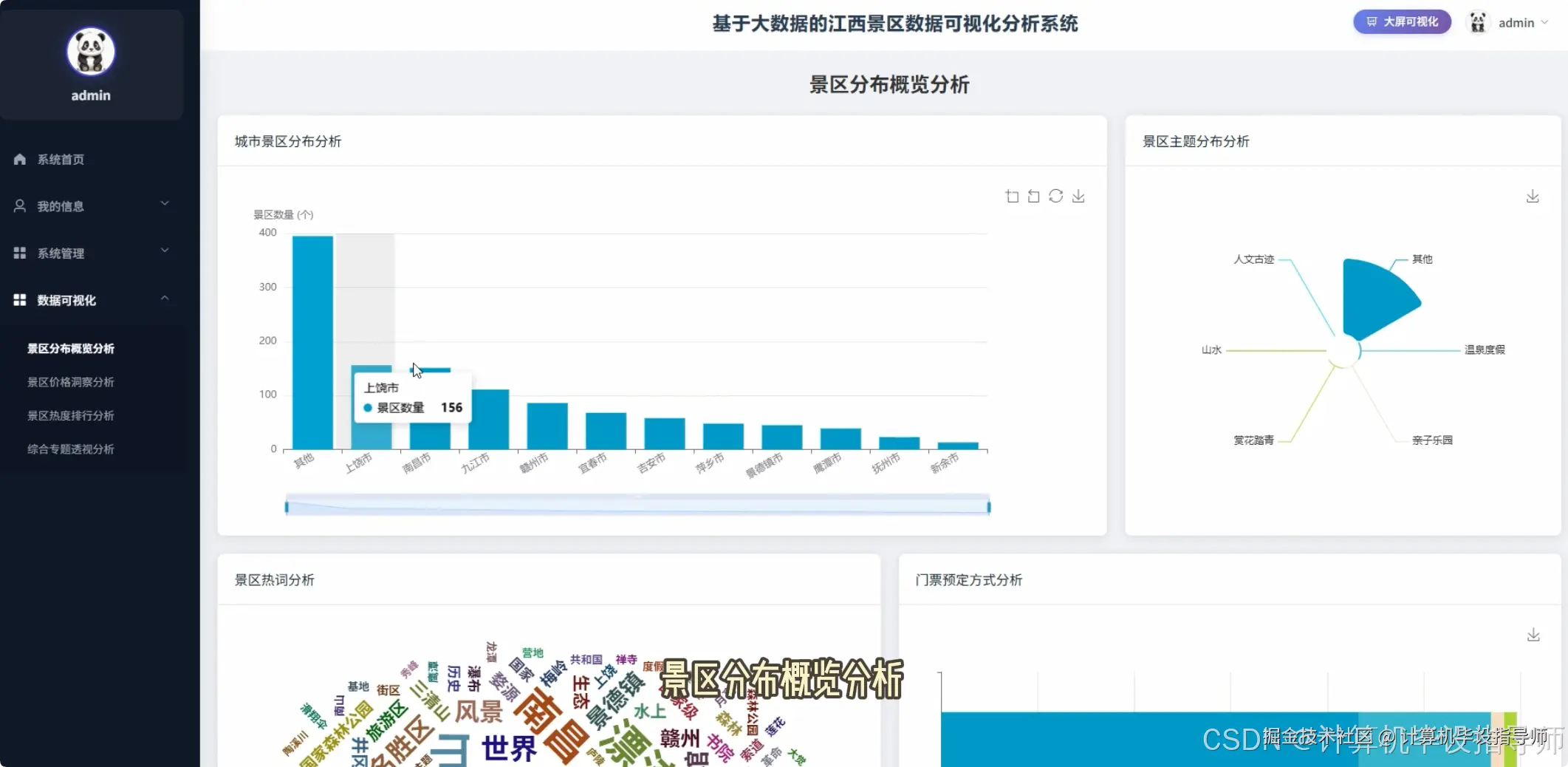Open 系统首页 with the home icon
This screenshot has width=1568, height=767.
[59, 159]
